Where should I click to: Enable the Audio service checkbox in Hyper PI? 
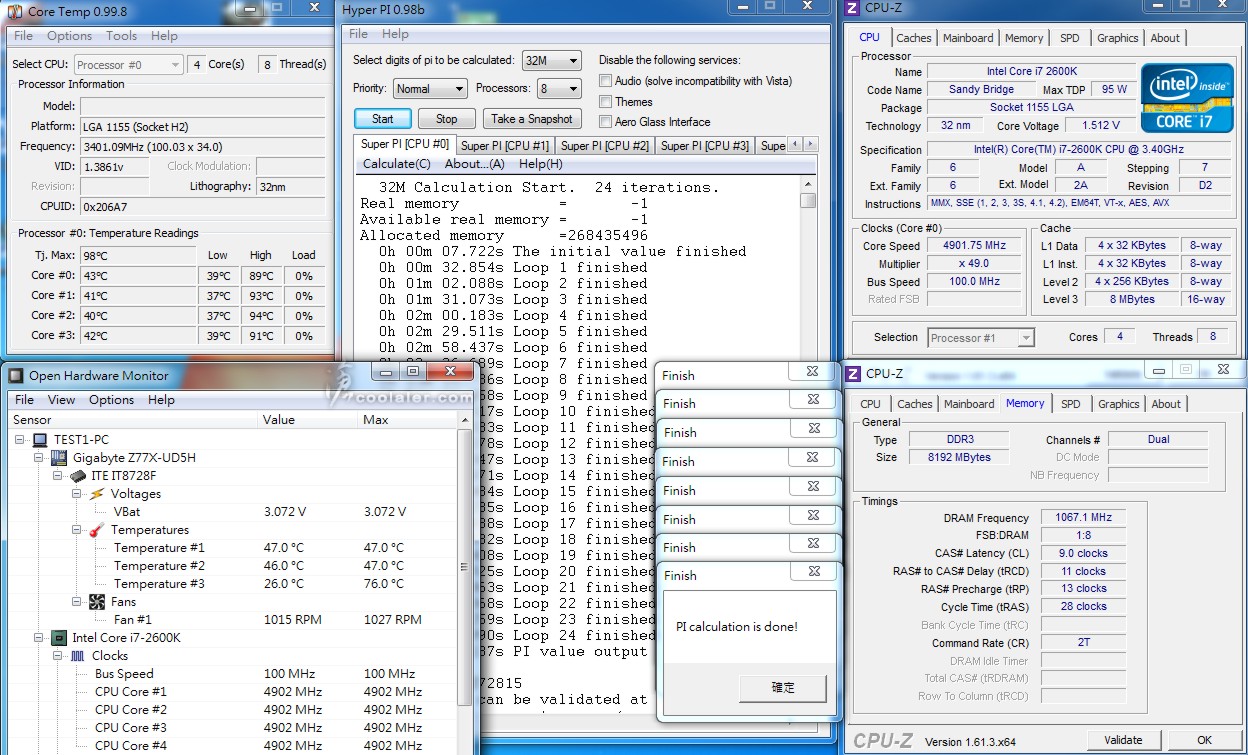(x=605, y=81)
